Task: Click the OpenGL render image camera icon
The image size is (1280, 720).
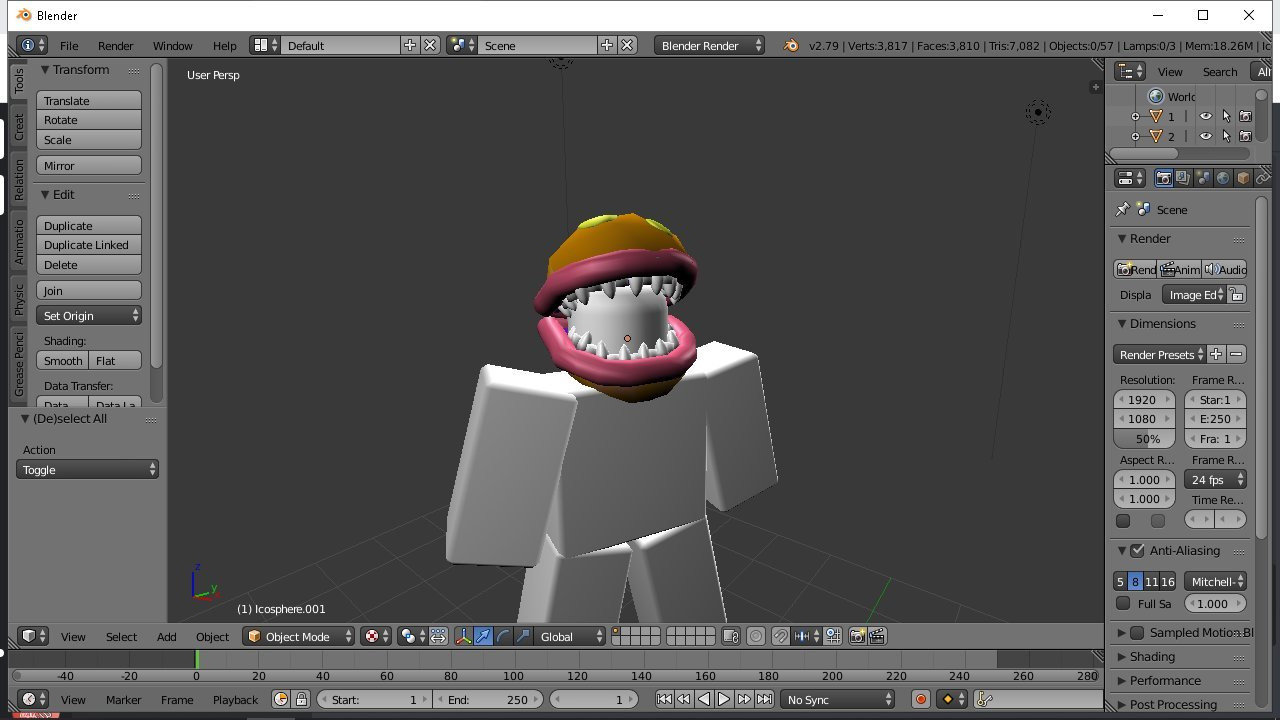Action: [x=857, y=636]
